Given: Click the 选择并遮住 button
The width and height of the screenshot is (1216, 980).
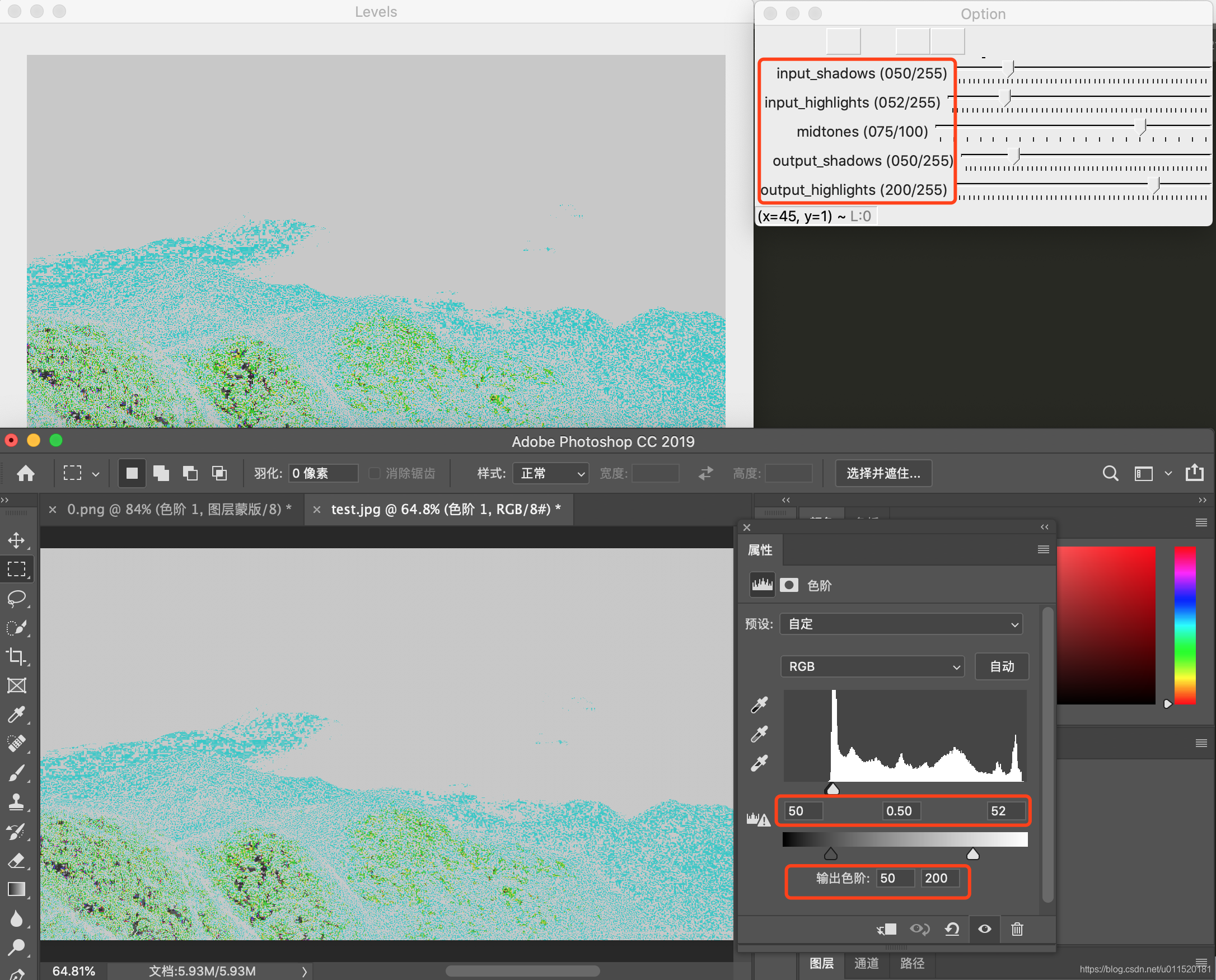Looking at the screenshot, I should tap(883, 473).
